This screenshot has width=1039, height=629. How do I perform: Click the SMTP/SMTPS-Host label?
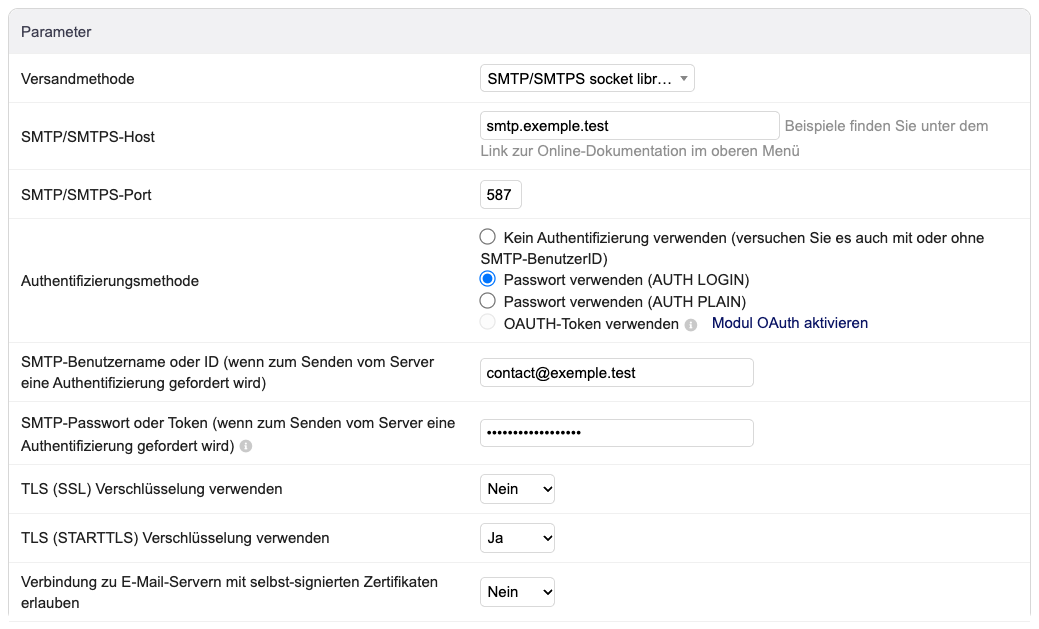(x=88, y=137)
